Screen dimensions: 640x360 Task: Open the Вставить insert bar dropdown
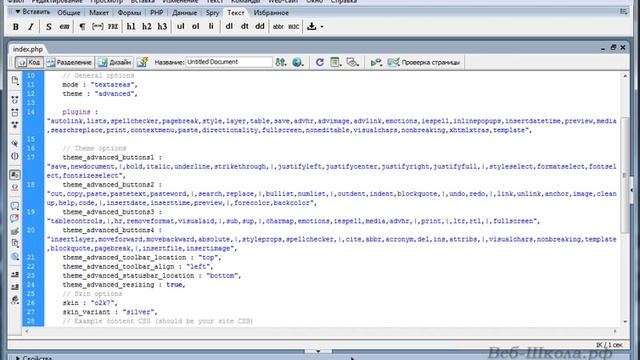(33, 12)
